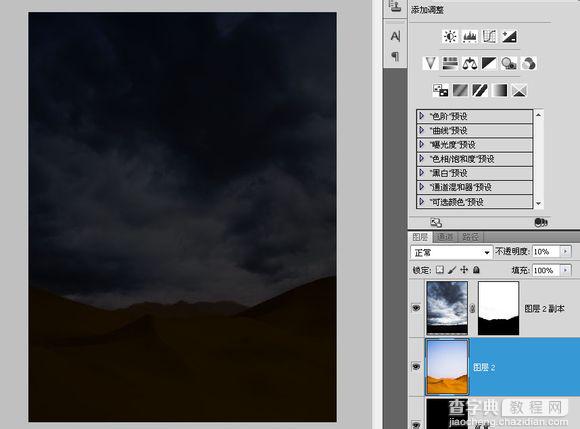Toggle lock transparent pixels
The image size is (580, 429).
coord(439,270)
